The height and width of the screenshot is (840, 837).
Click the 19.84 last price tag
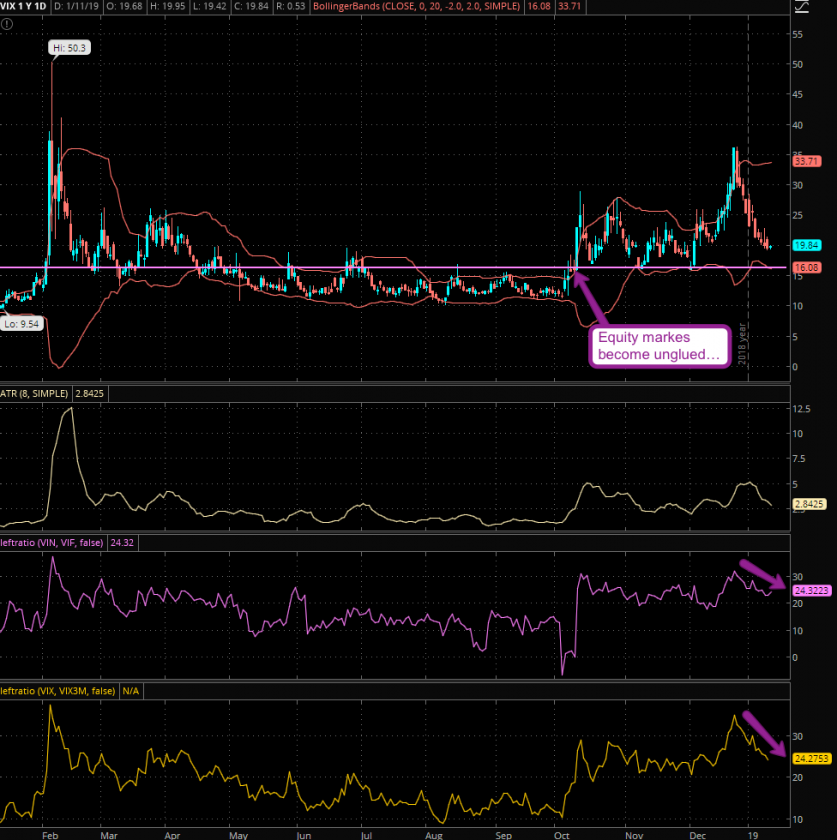tap(806, 246)
